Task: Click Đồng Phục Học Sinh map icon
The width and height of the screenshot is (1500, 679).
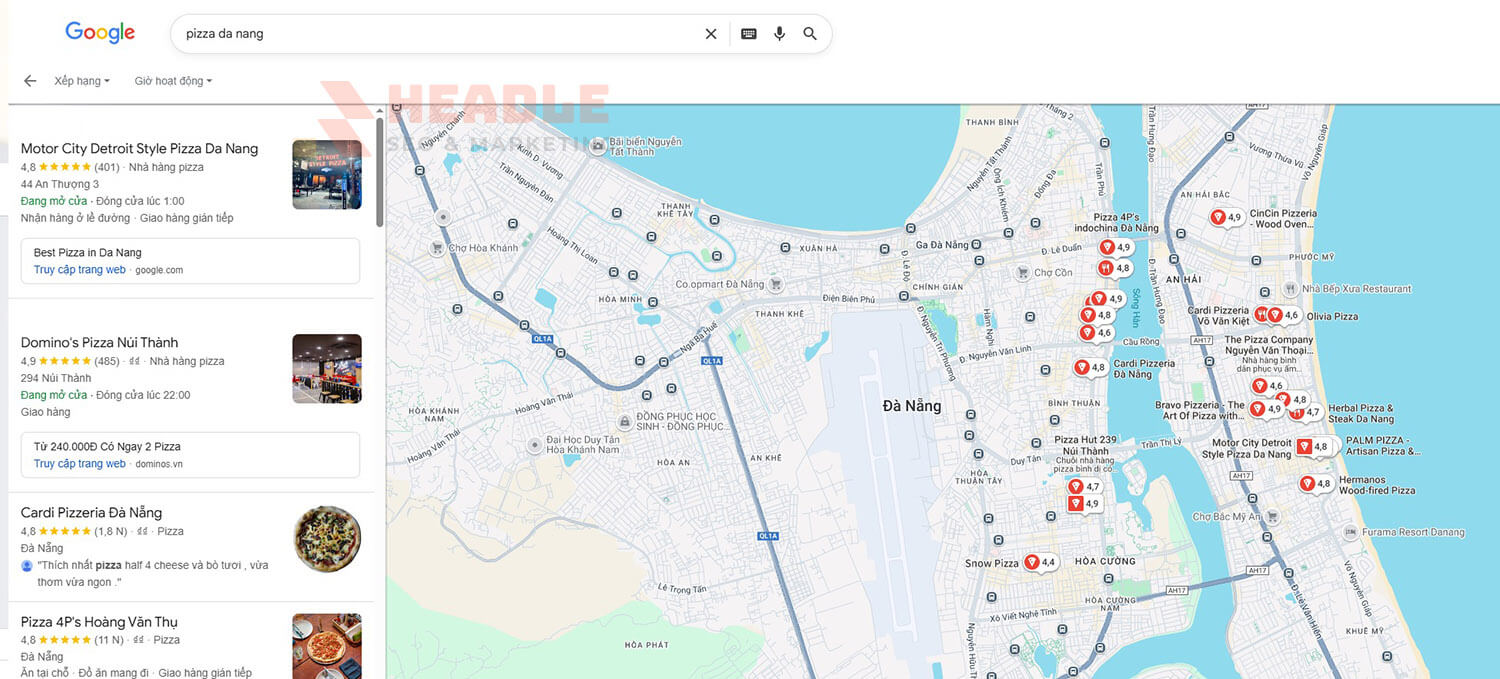Action: [625, 422]
